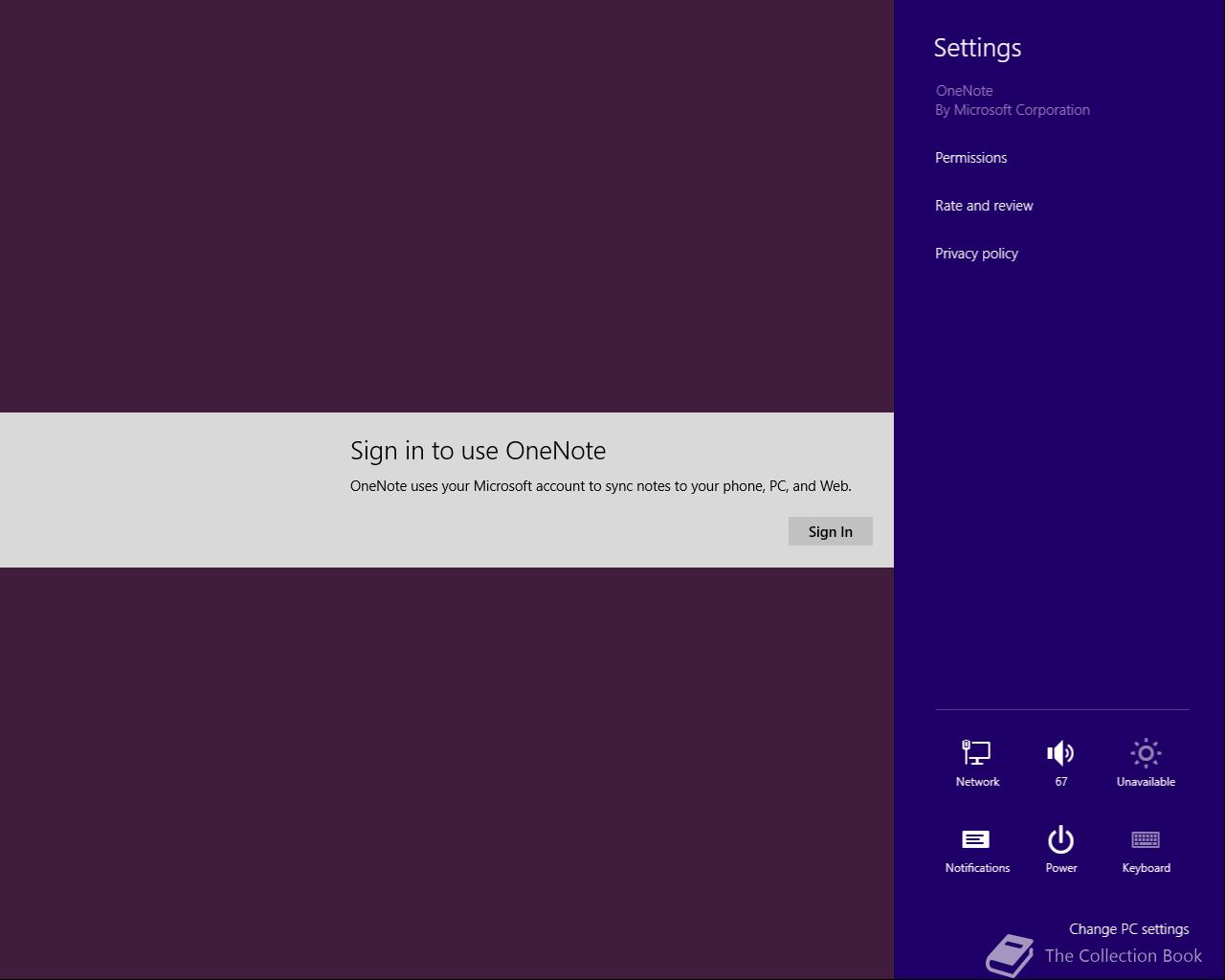Open Rate and review option
1225x980 pixels.
coord(984,206)
